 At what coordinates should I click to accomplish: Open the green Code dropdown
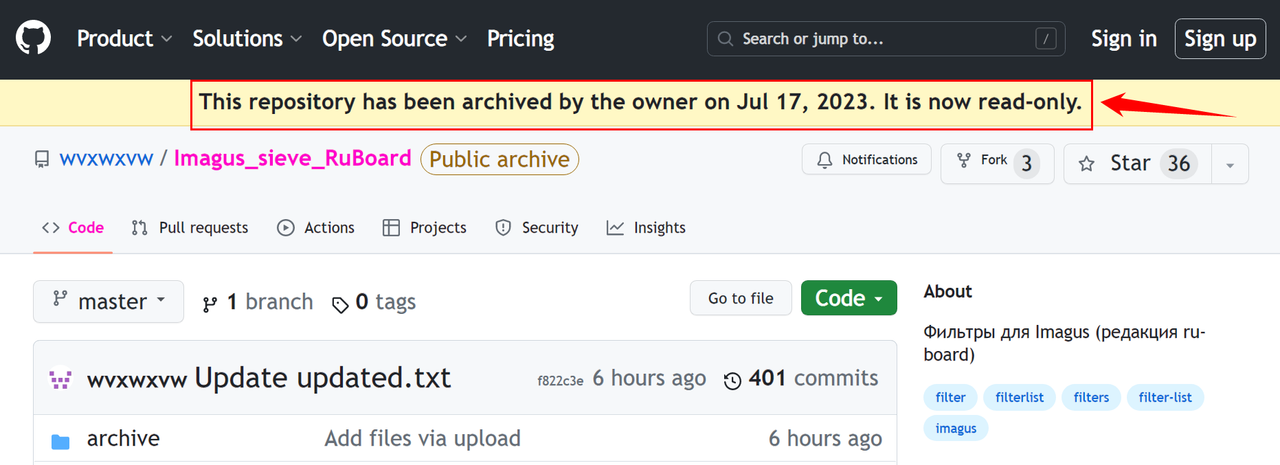click(849, 298)
